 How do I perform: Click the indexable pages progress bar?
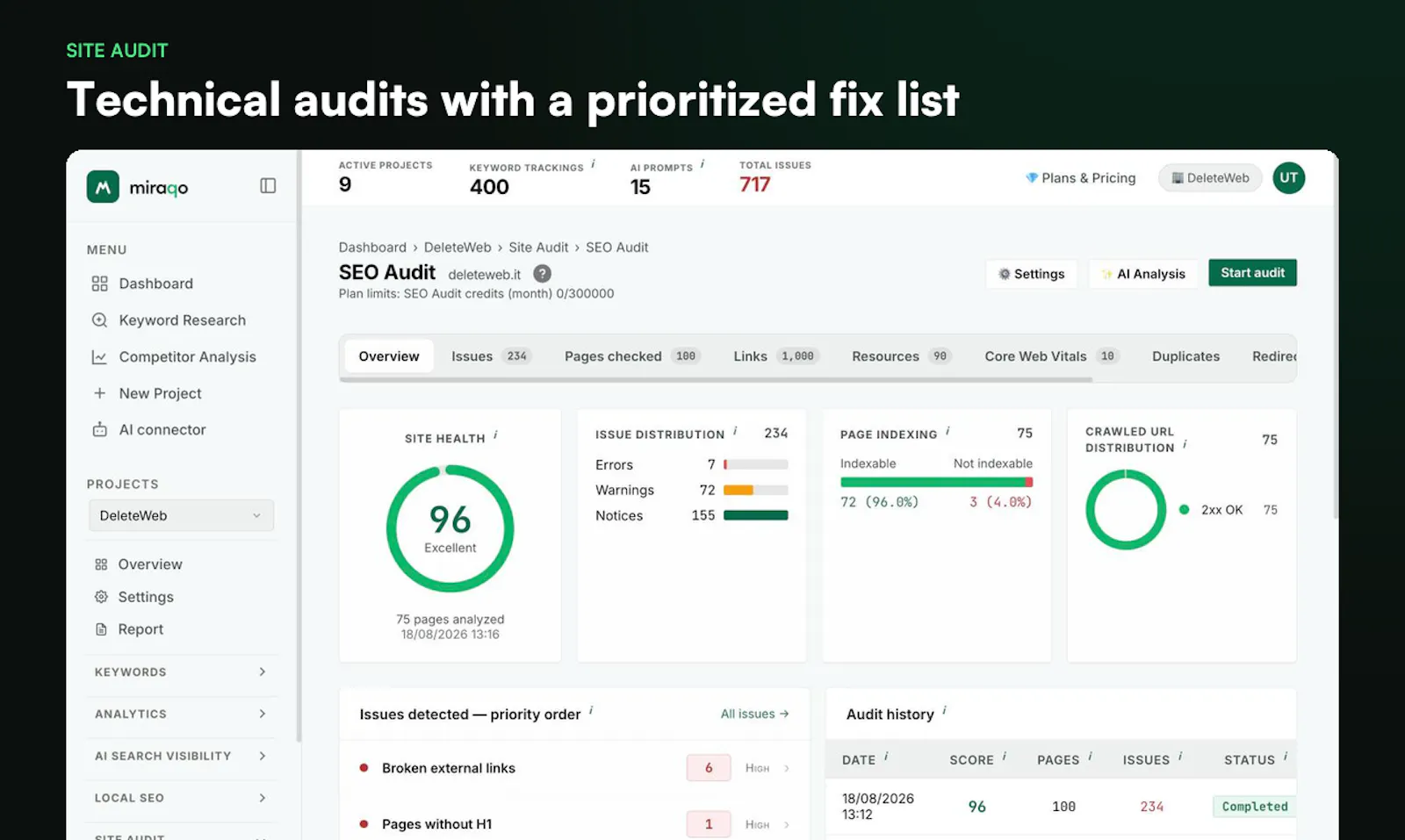933,482
